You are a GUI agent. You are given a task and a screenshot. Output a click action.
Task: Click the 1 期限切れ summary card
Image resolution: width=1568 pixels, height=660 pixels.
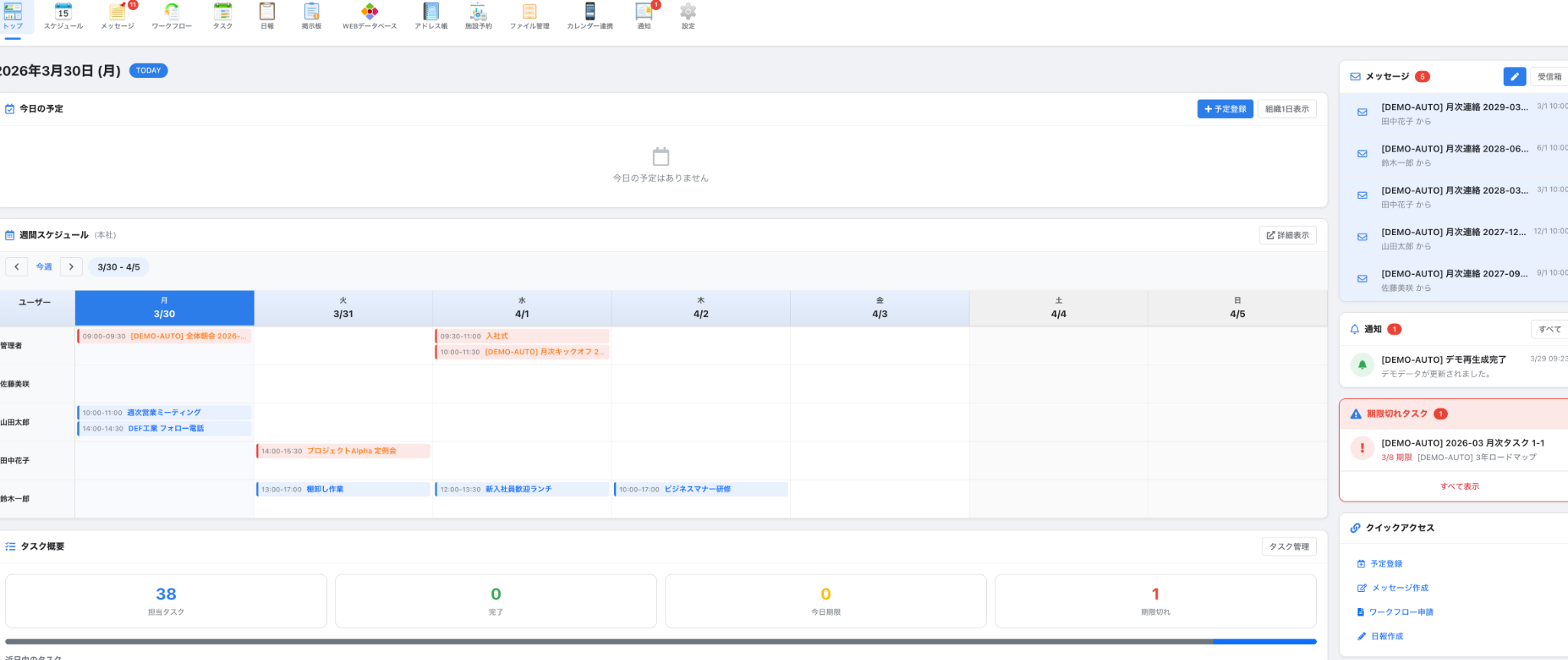coord(1155,601)
